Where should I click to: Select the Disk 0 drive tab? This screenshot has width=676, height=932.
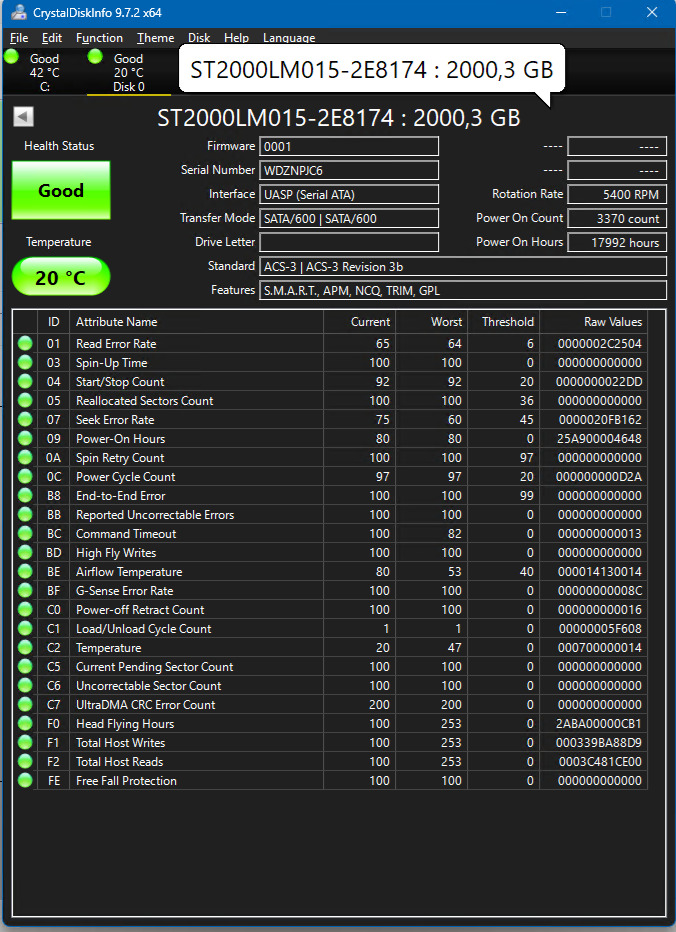128,73
